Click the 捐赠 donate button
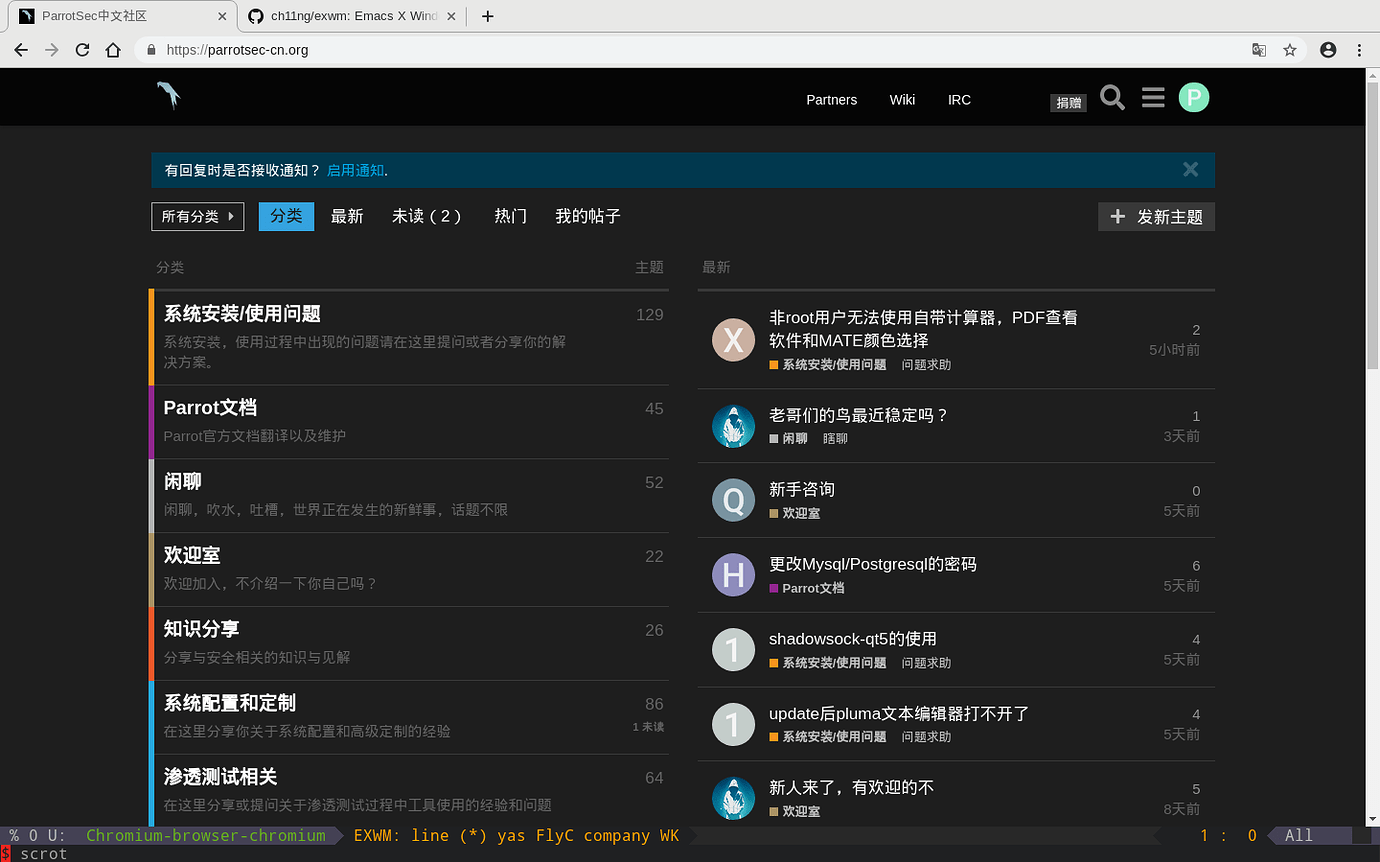 coord(1067,102)
